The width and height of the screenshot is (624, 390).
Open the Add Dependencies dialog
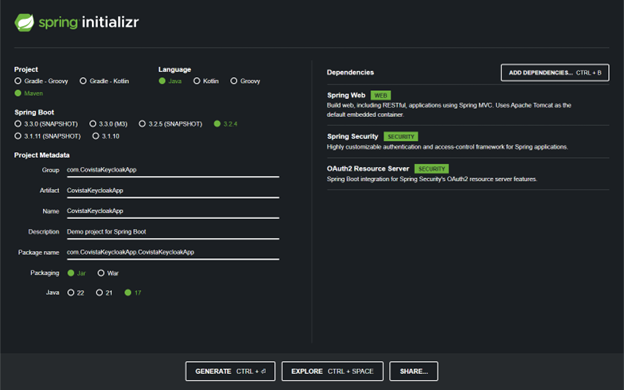click(x=555, y=73)
